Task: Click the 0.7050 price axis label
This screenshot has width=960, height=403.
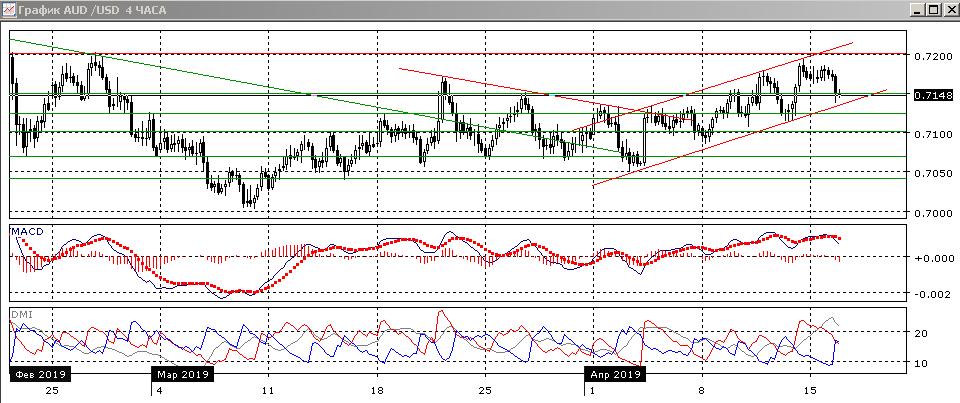Action: [932, 174]
